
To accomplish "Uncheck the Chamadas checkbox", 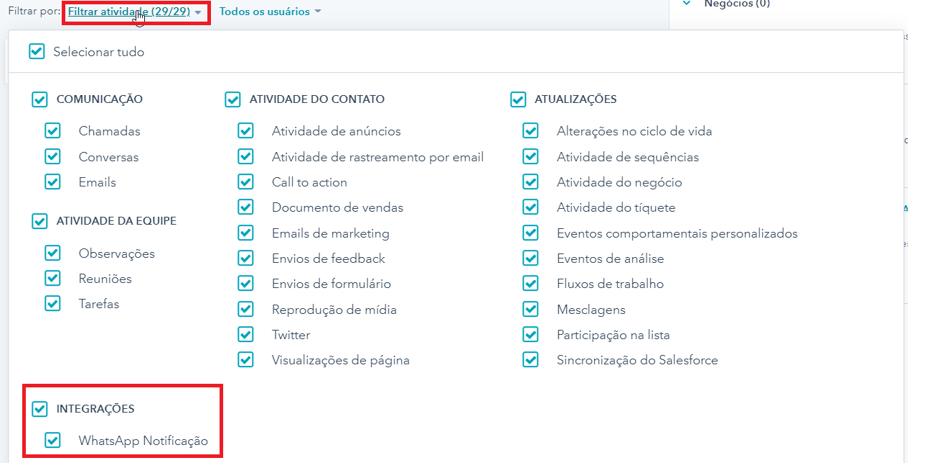I will [x=53, y=131].
